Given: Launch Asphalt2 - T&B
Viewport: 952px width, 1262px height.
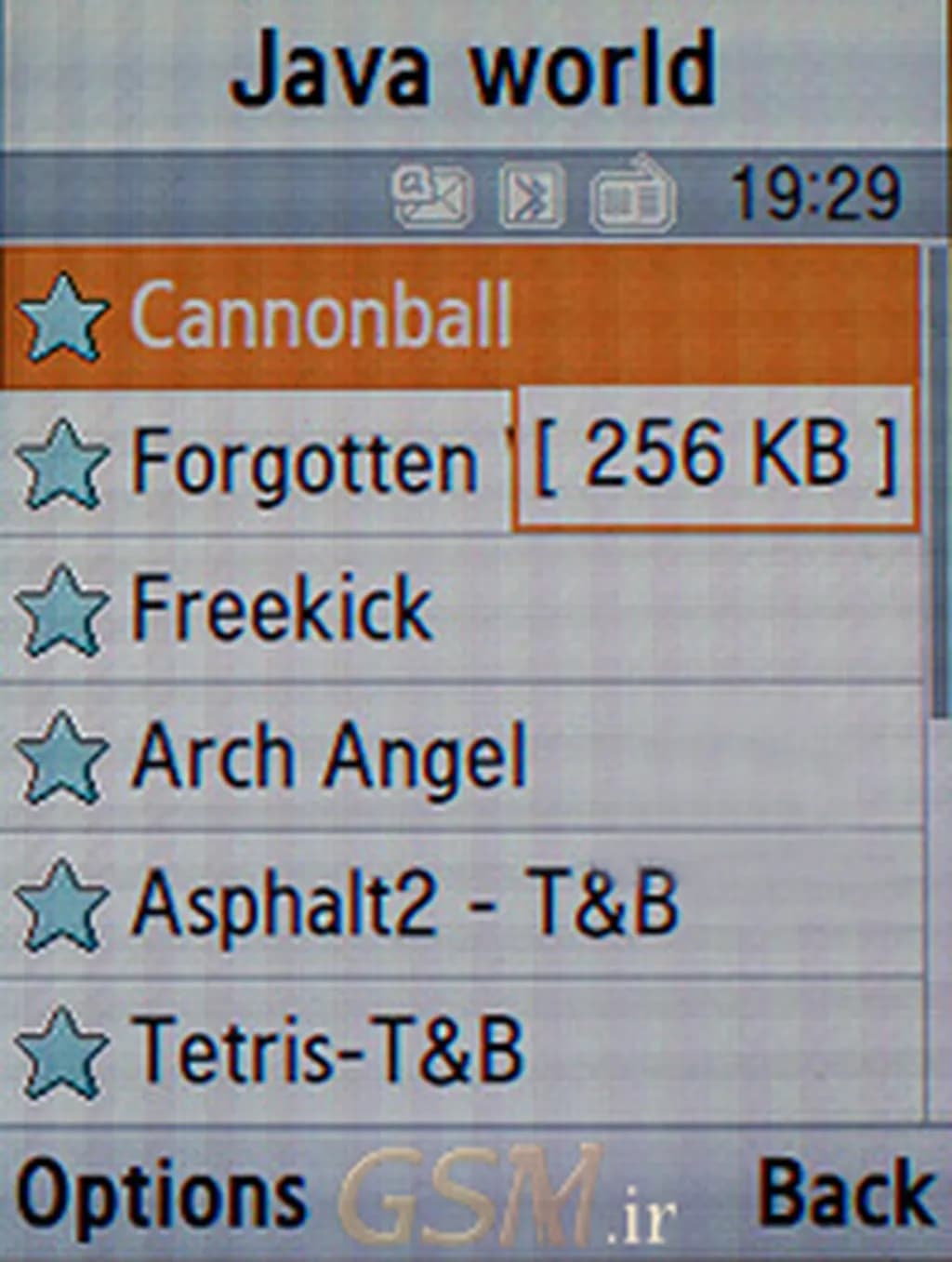Looking at the screenshot, I should (461, 905).
